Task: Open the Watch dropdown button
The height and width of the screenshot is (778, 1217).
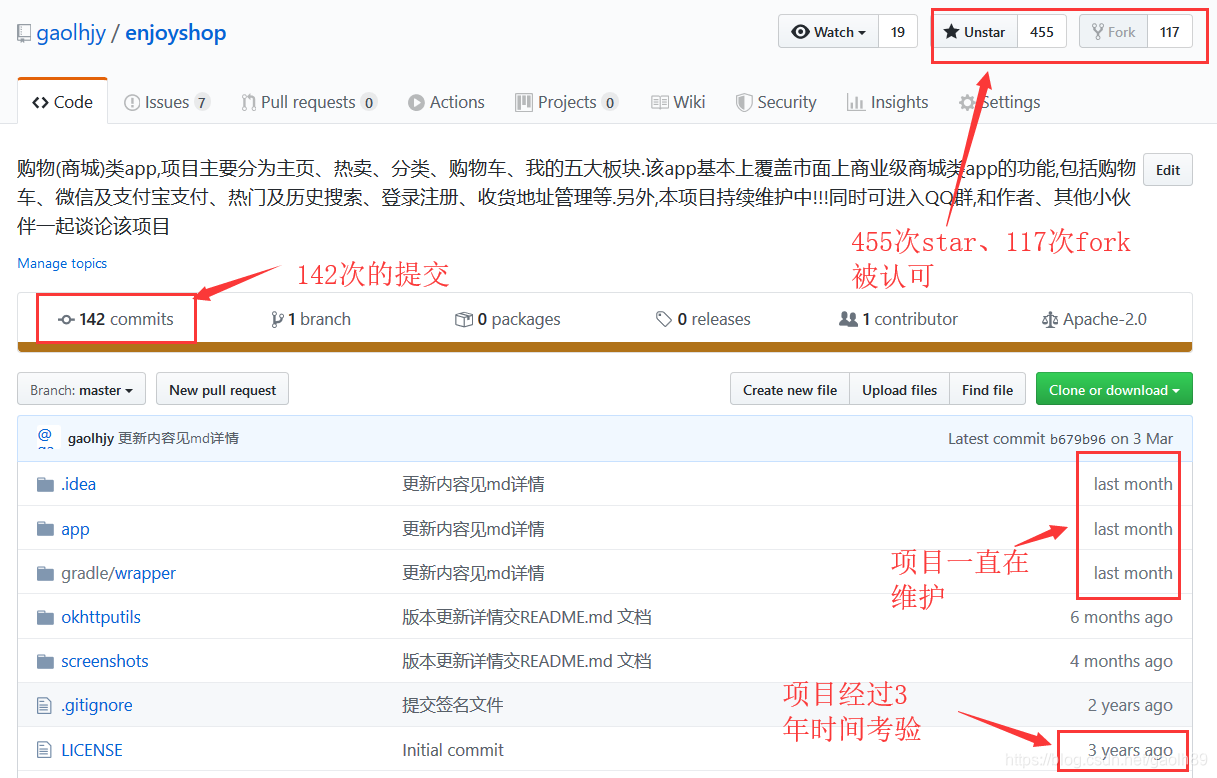Action: pyautogui.click(x=828, y=32)
